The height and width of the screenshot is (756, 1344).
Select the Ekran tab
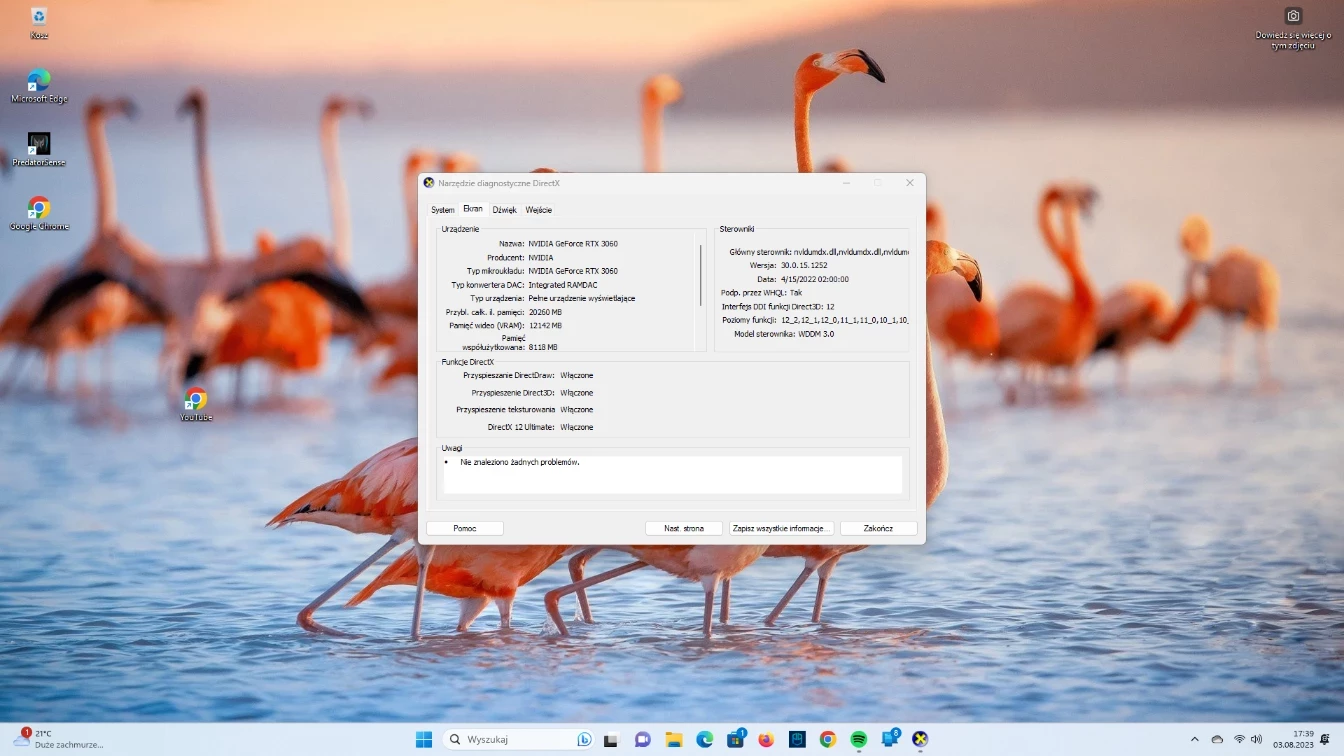[x=472, y=209]
